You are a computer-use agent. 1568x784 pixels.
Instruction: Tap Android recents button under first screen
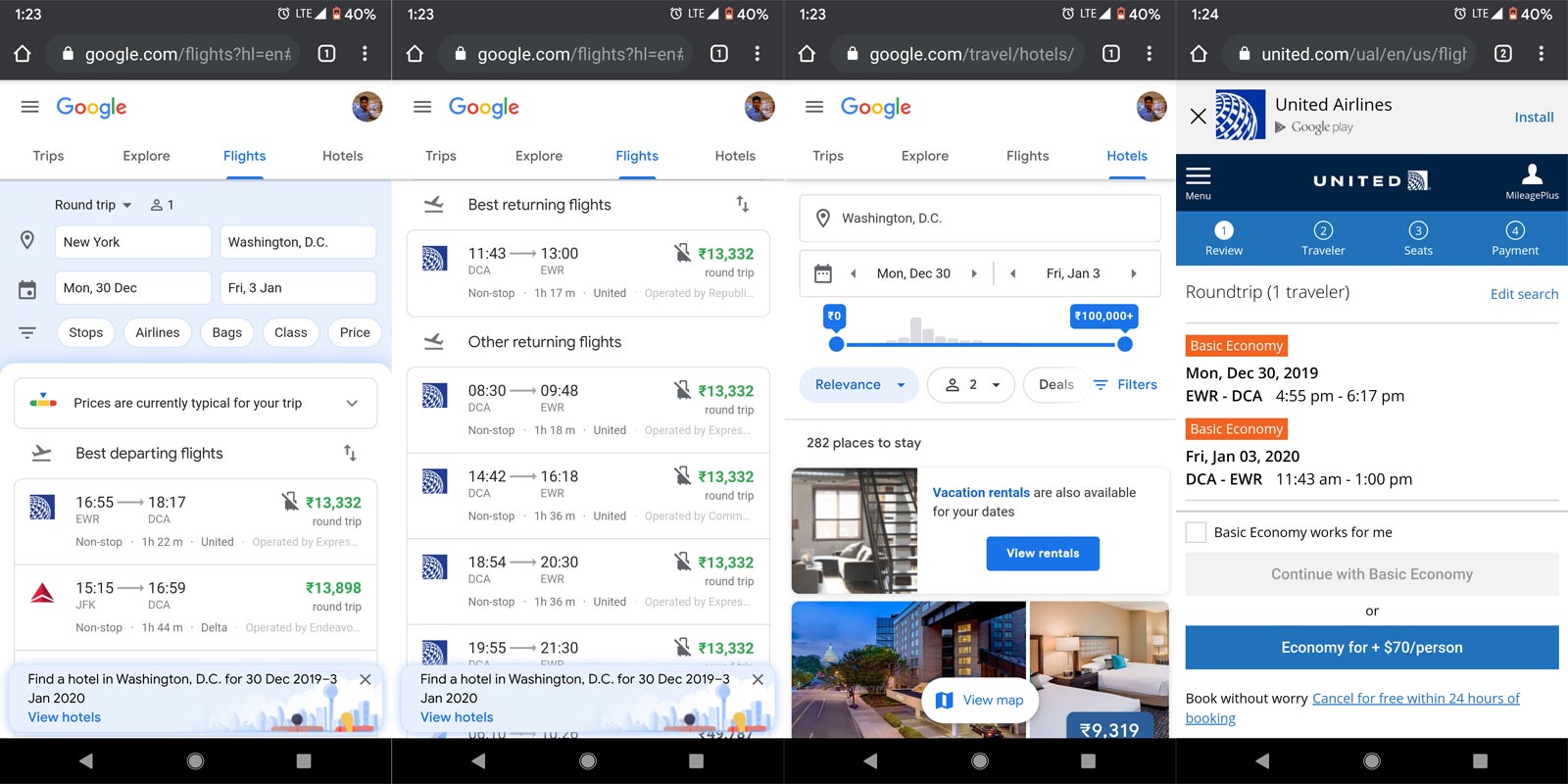click(304, 761)
